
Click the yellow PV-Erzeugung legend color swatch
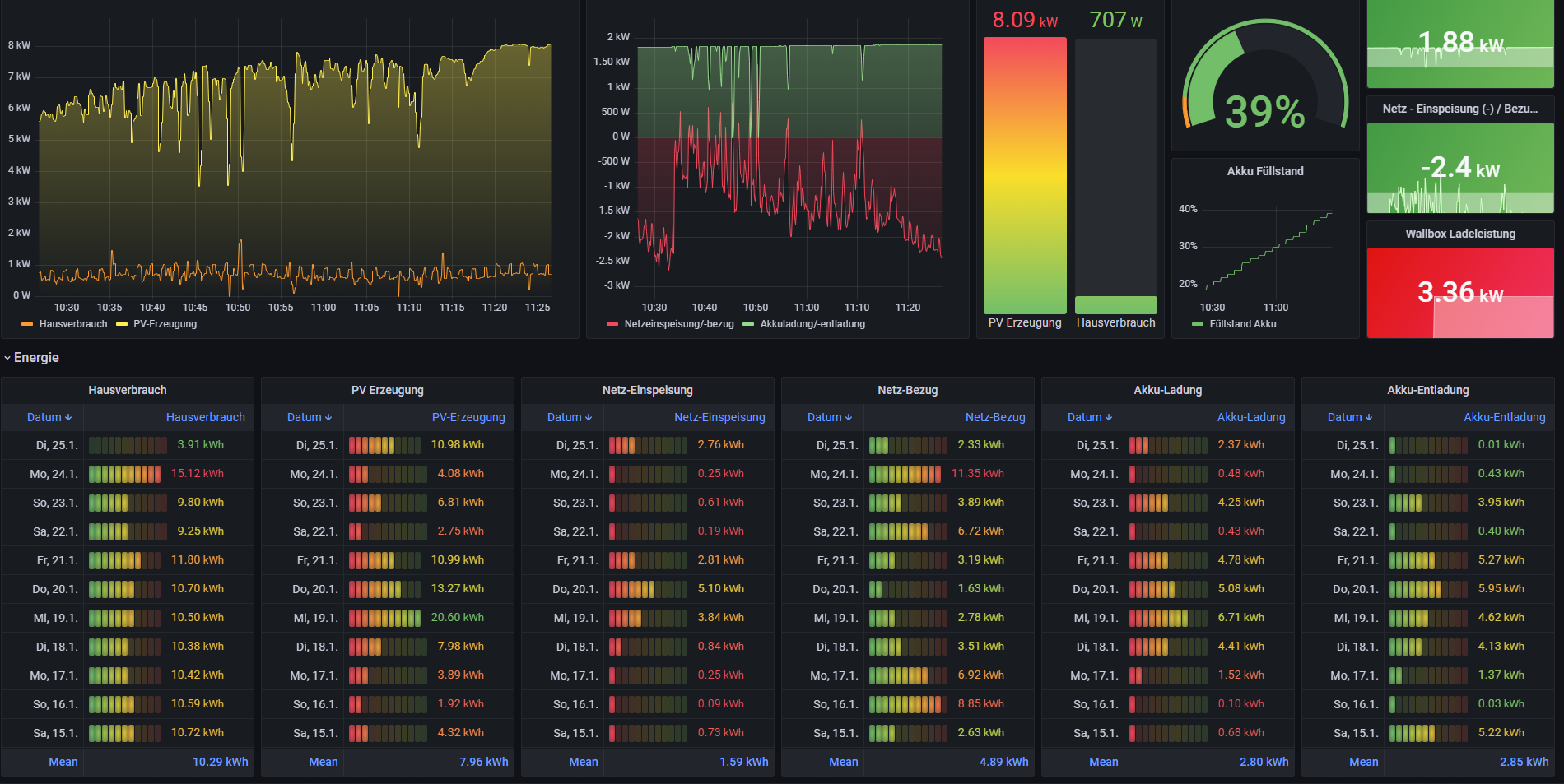click(x=122, y=324)
